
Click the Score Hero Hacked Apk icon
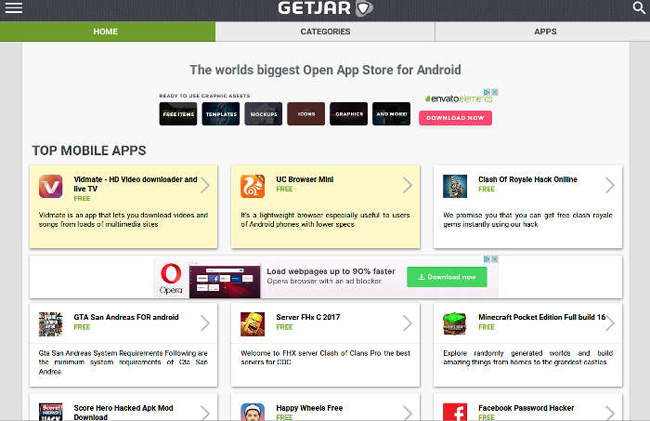51,412
